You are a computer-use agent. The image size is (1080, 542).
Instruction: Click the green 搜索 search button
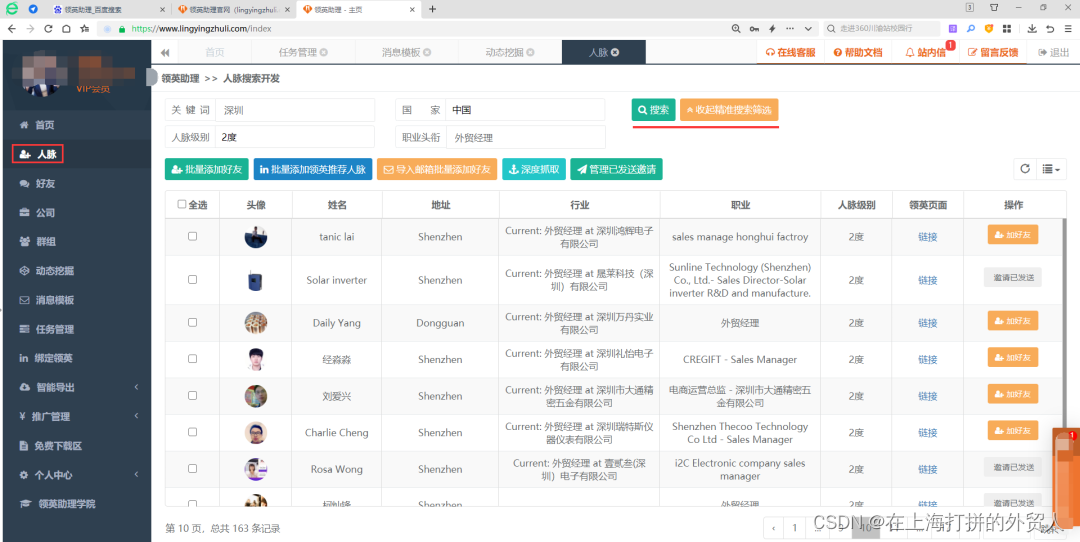click(654, 110)
